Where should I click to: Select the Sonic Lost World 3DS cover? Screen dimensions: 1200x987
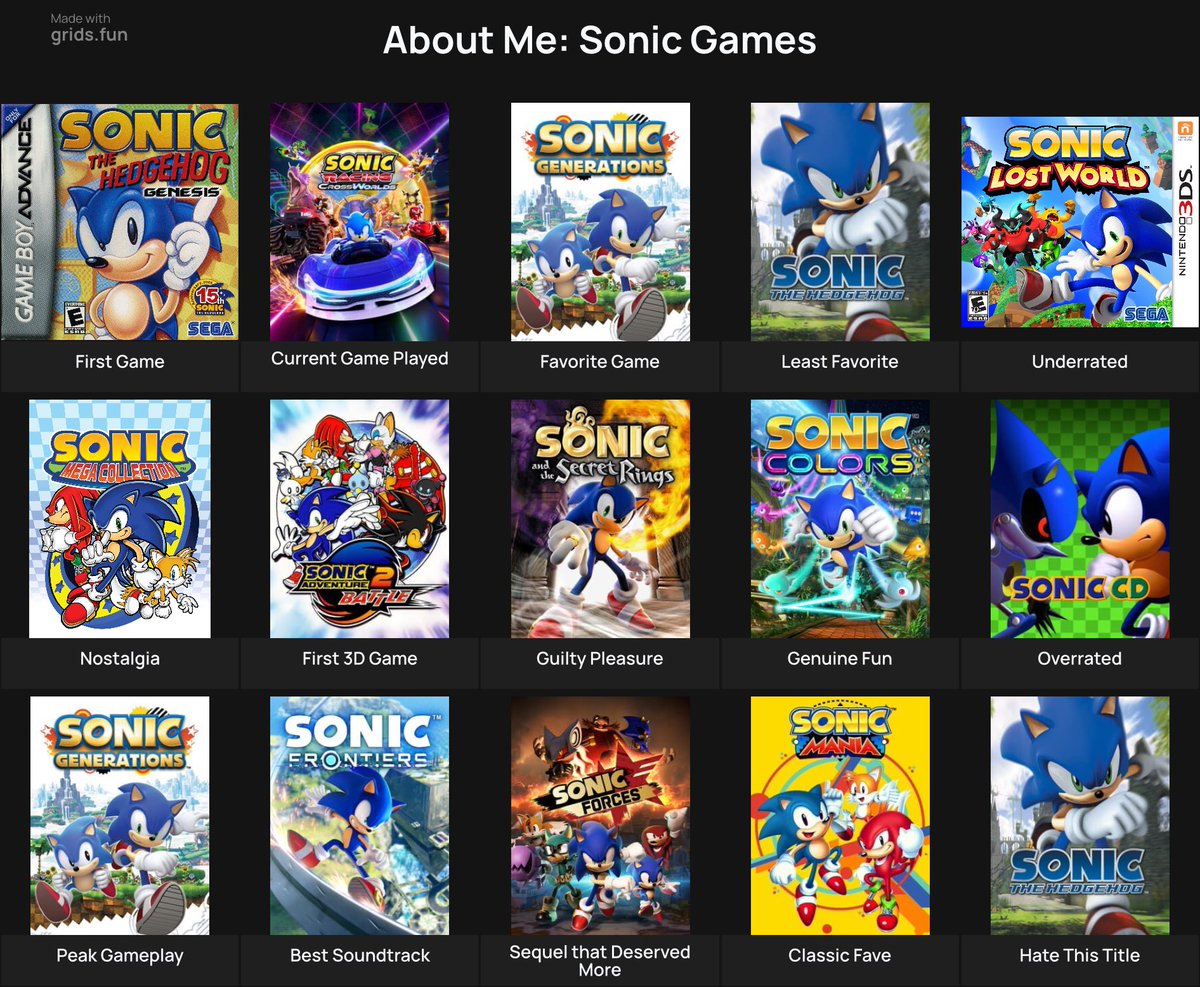(x=1080, y=222)
